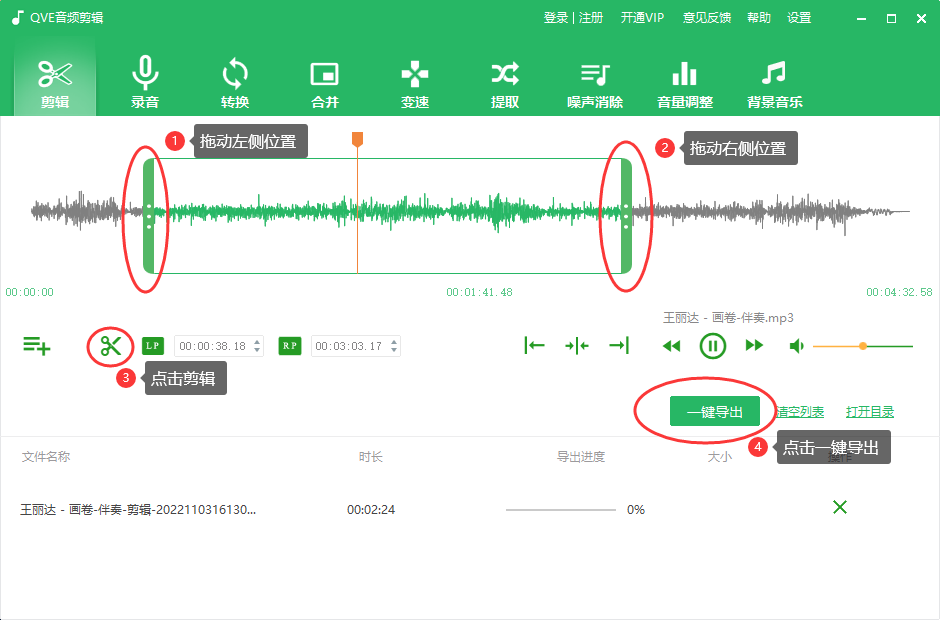Switch to the 剪辑 tab
The width and height of the screenshot is (940, 620).
coord(55,80)
